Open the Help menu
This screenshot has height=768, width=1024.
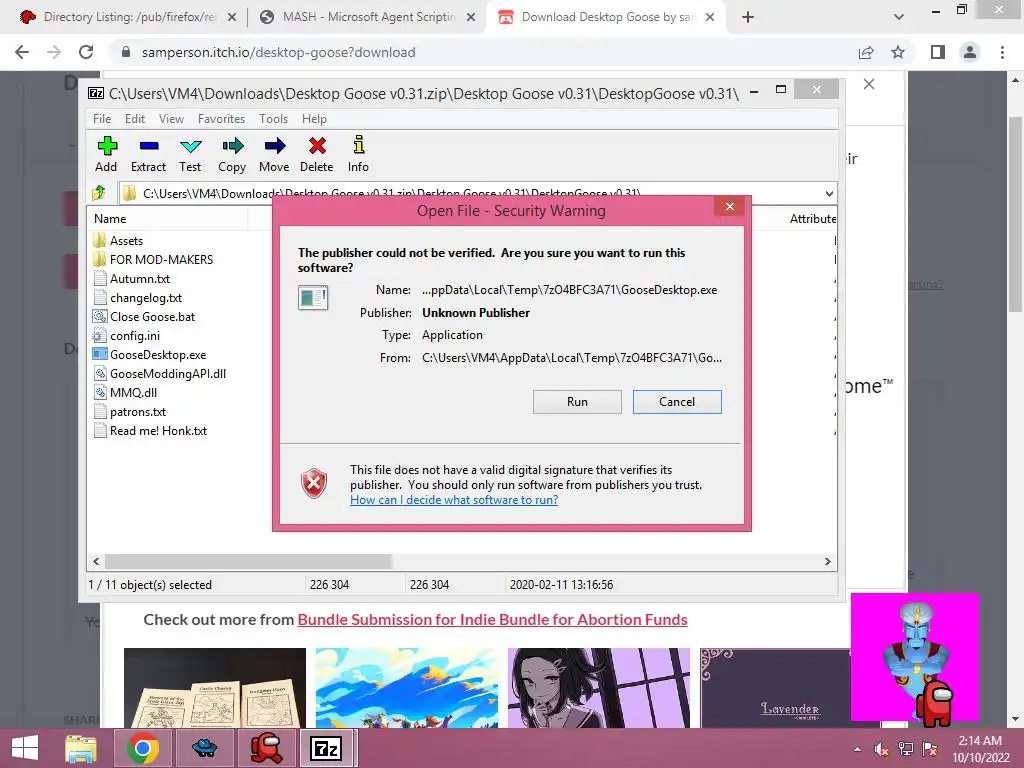(314, 119)
